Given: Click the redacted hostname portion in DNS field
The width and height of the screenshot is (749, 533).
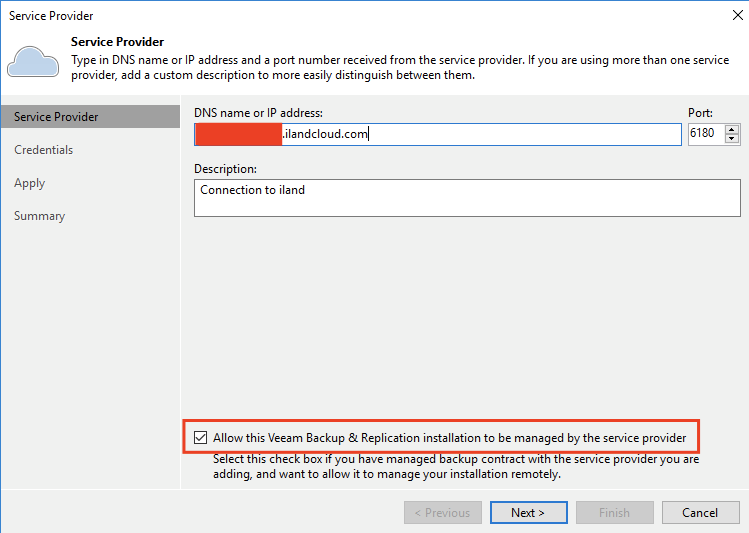Looking at the screenshot, I should pos(238,134).
